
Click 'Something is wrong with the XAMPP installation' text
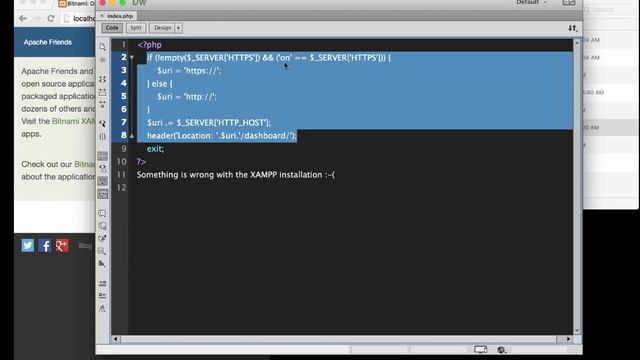(x=229, y=175)
